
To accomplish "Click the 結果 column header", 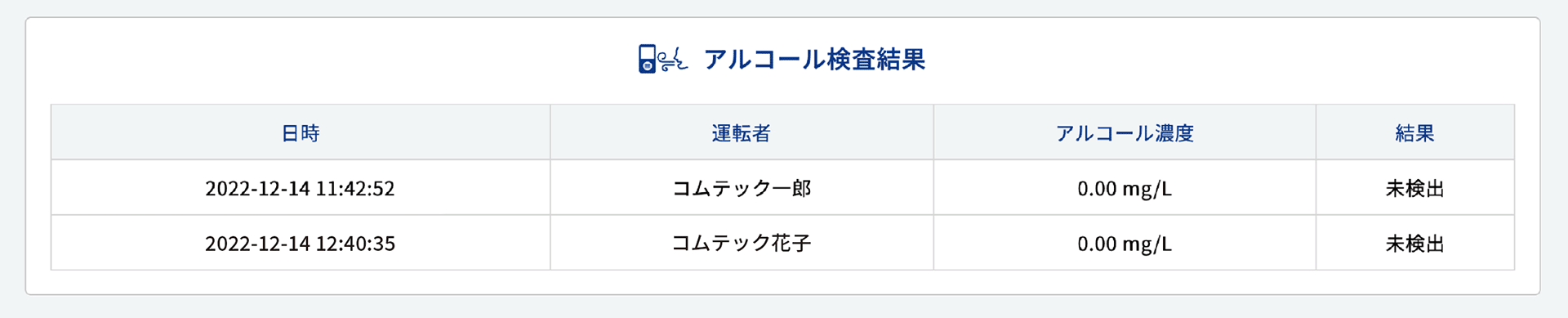I will (1415, 132).
